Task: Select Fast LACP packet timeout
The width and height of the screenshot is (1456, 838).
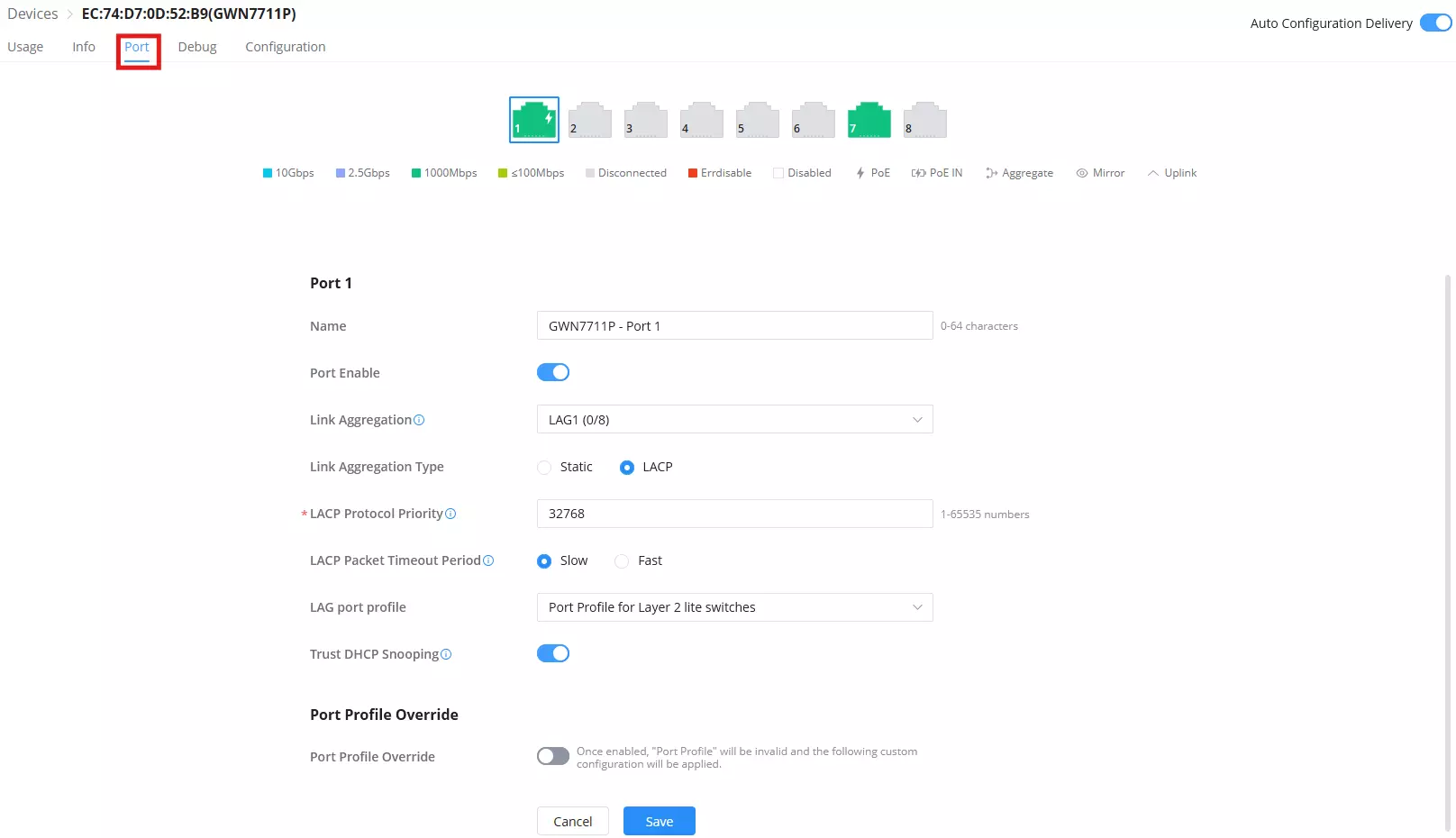Action: coord(622,561)
